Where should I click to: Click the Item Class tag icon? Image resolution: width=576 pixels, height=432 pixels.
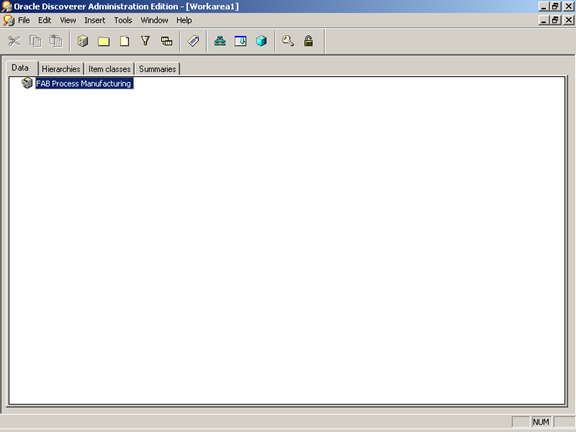click(x=193, y=41)
